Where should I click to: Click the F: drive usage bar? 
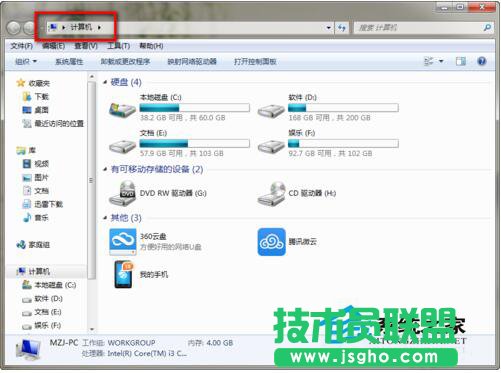click(x=343, y=143)
